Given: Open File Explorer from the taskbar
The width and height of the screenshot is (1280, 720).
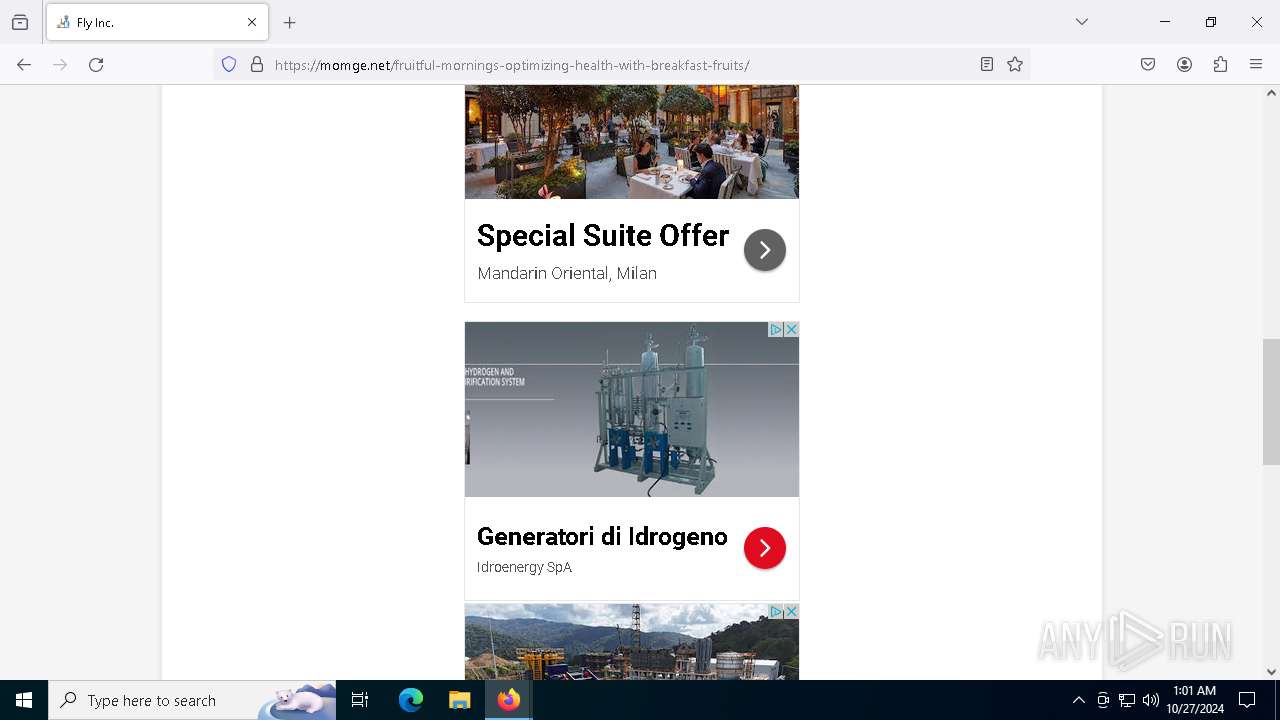Looking at the screenshot, I should 459,700.
